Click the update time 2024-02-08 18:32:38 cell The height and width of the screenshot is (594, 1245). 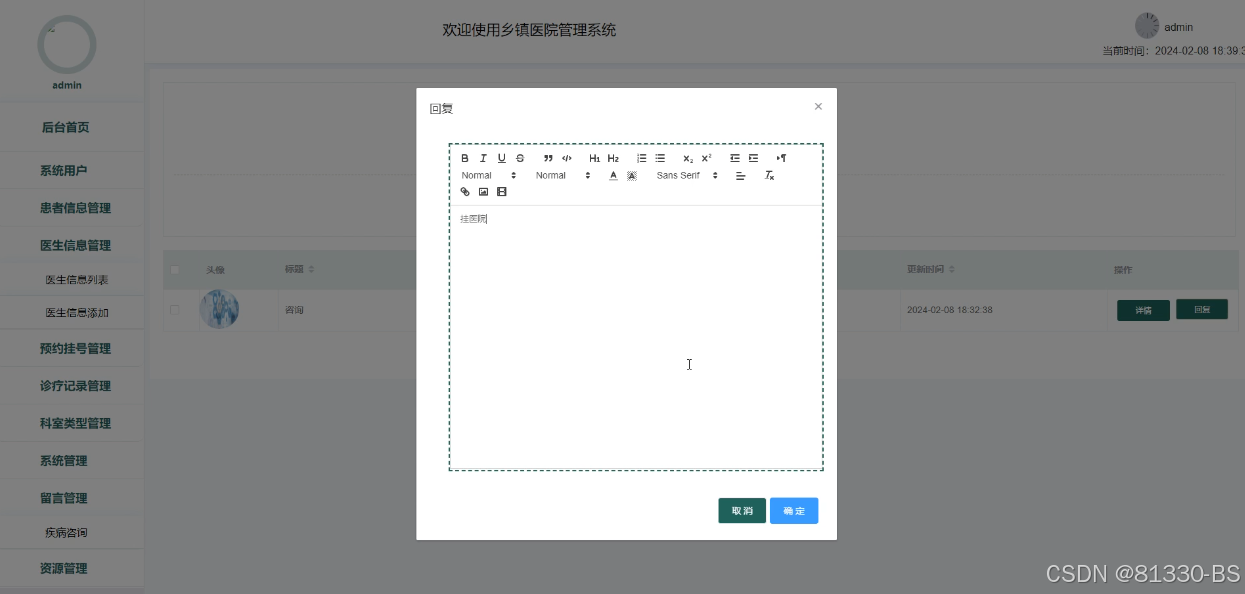[x=949, y=310]
